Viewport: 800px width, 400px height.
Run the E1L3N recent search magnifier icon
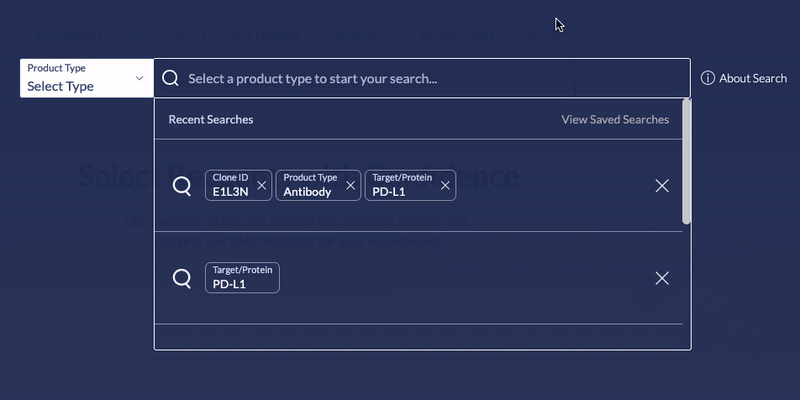tap(182, 186)
